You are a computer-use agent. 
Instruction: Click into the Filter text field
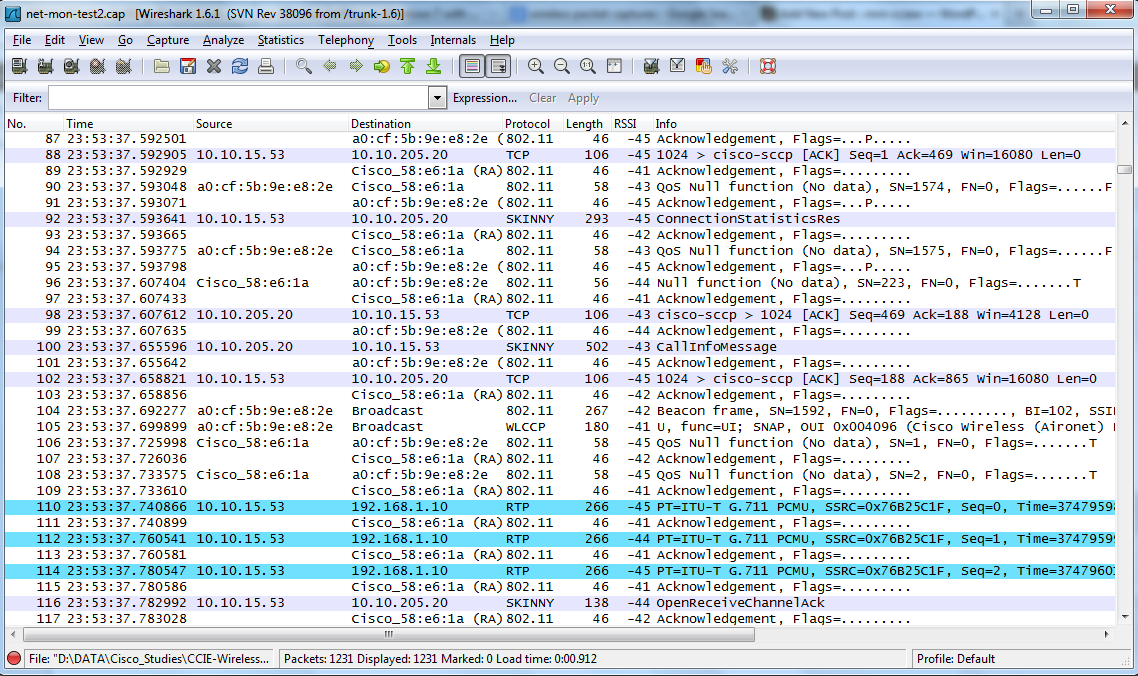point(238,98)
